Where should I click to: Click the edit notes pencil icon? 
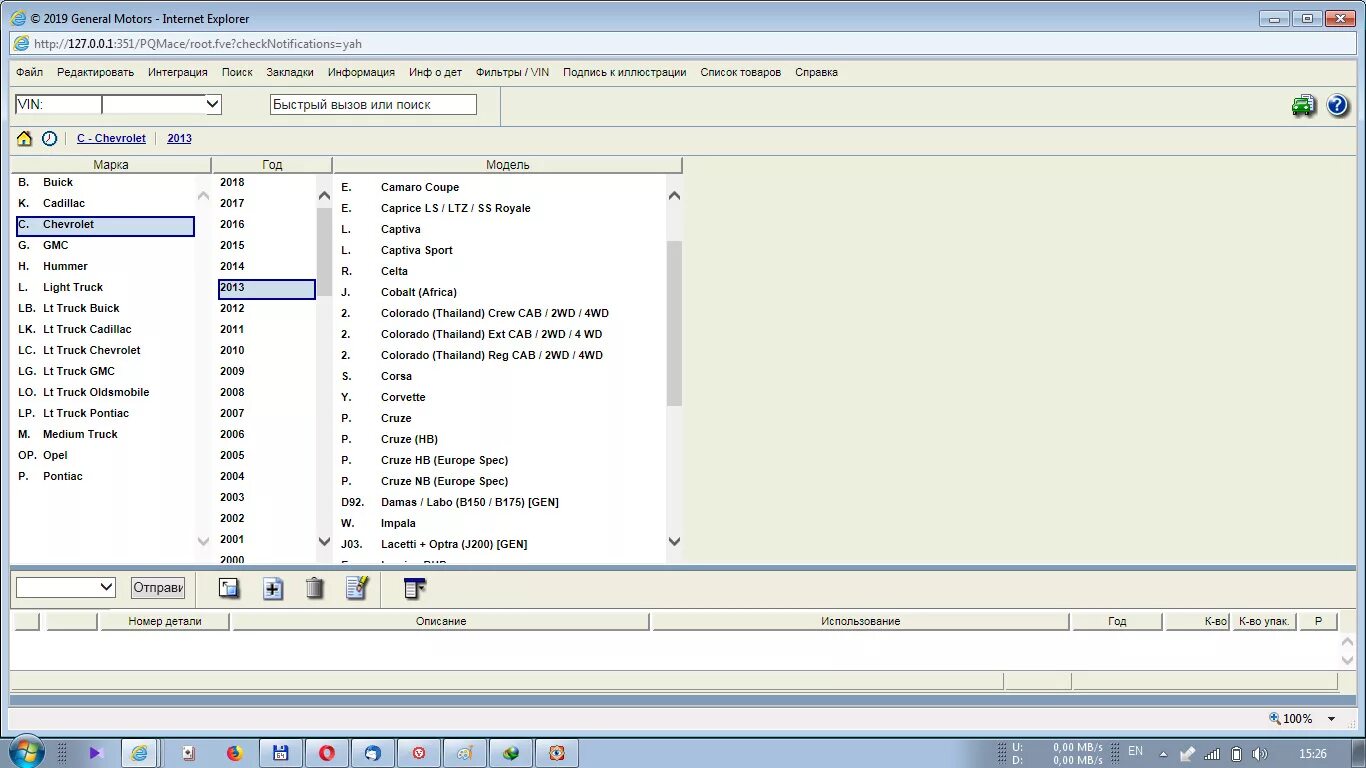click(x=357, y=588)
